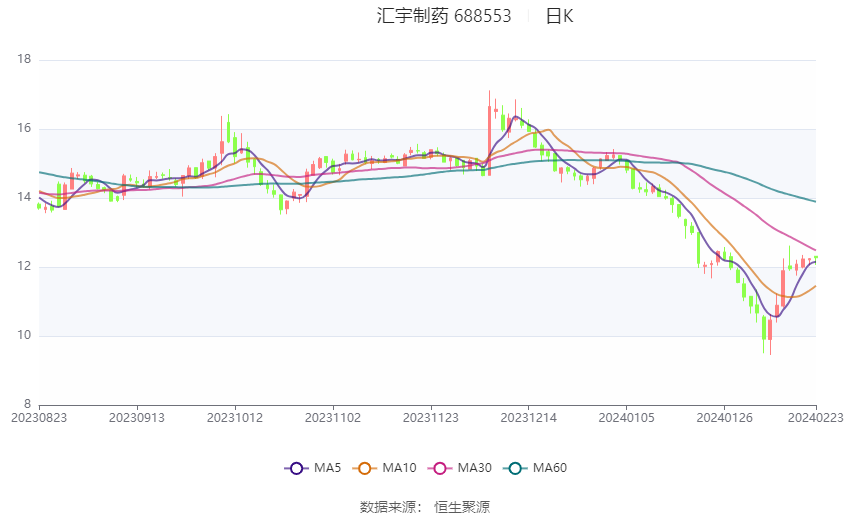Click the 10 price axis label

[x=24, y=335]
